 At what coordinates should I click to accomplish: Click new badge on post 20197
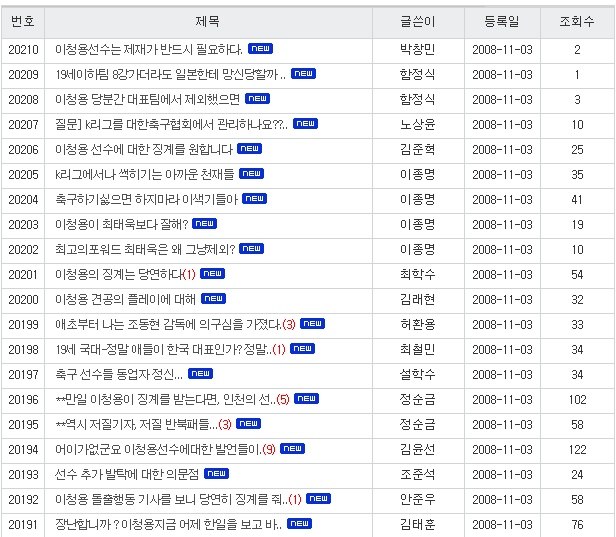[200, 373]
